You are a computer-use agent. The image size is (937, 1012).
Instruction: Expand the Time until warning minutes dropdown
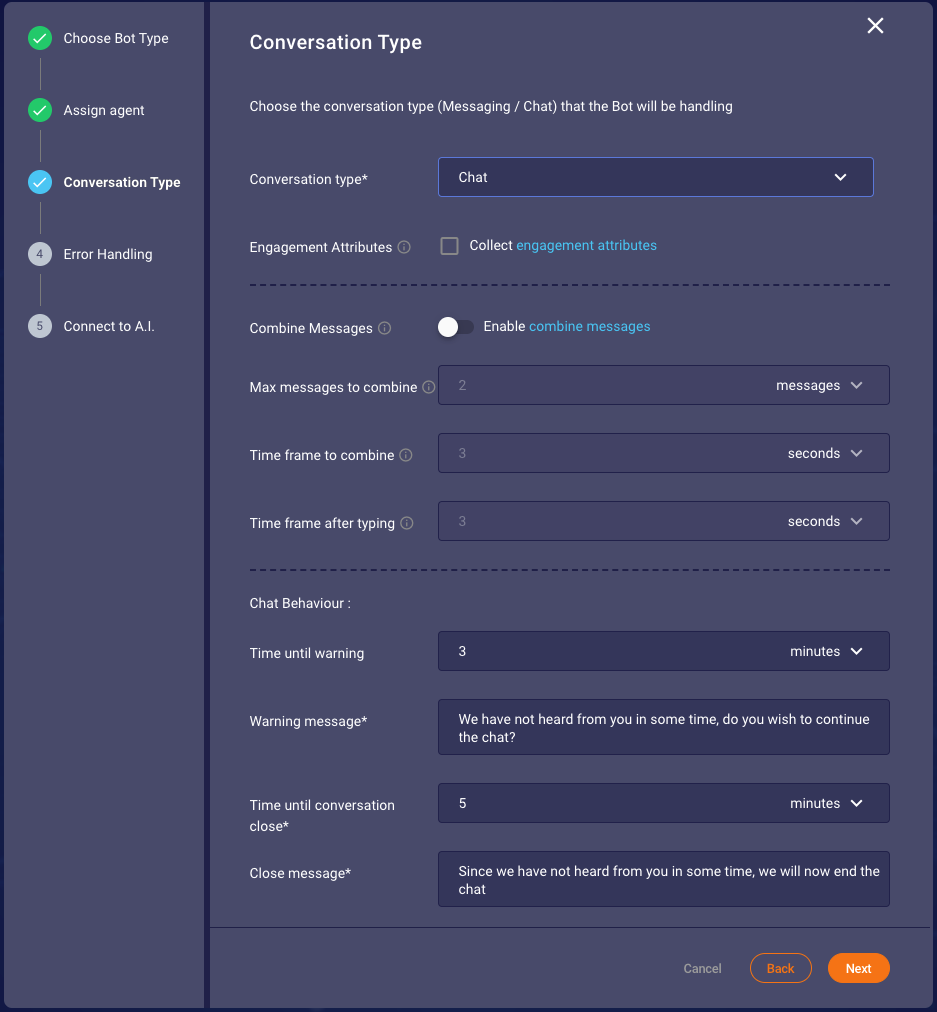click(826, 651)
